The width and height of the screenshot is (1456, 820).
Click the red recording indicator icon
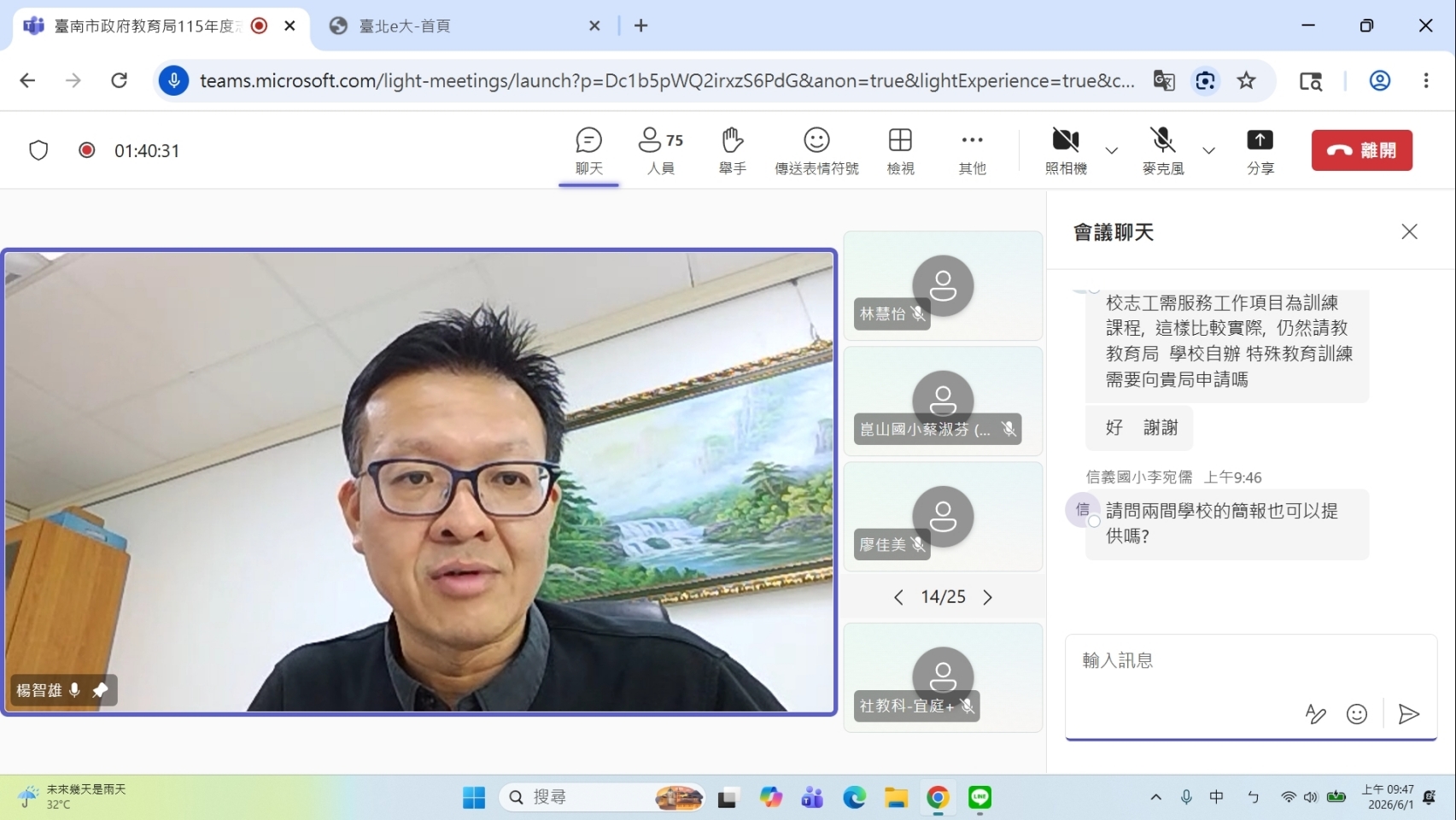tap(86, 150)
